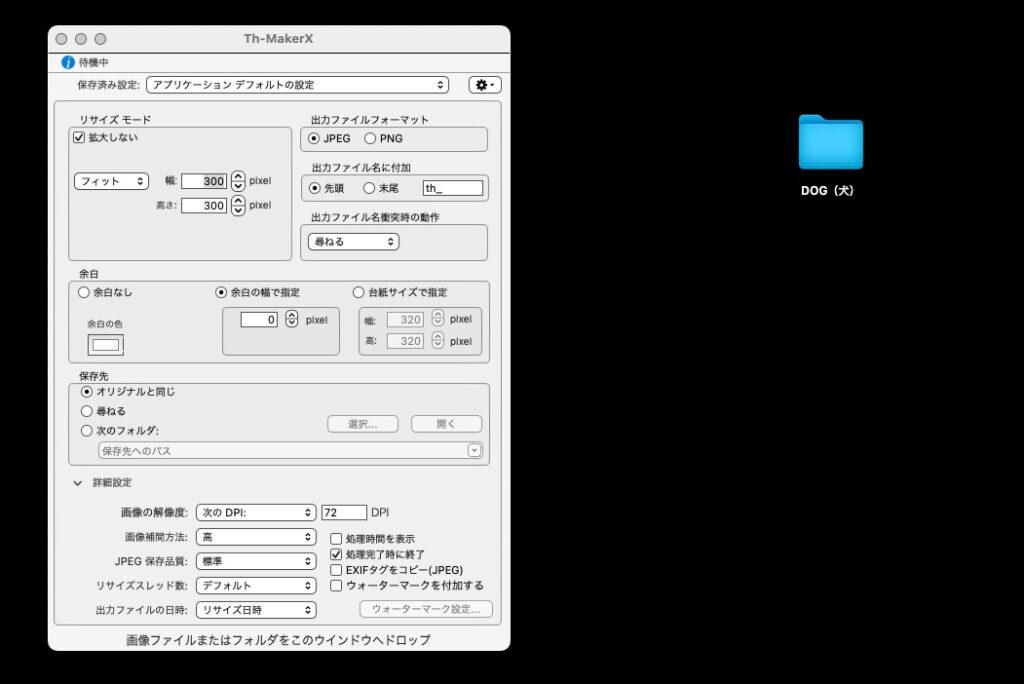
Task: Open the 保存済み設定 preset dropdown
Action: tap(298, 85)
